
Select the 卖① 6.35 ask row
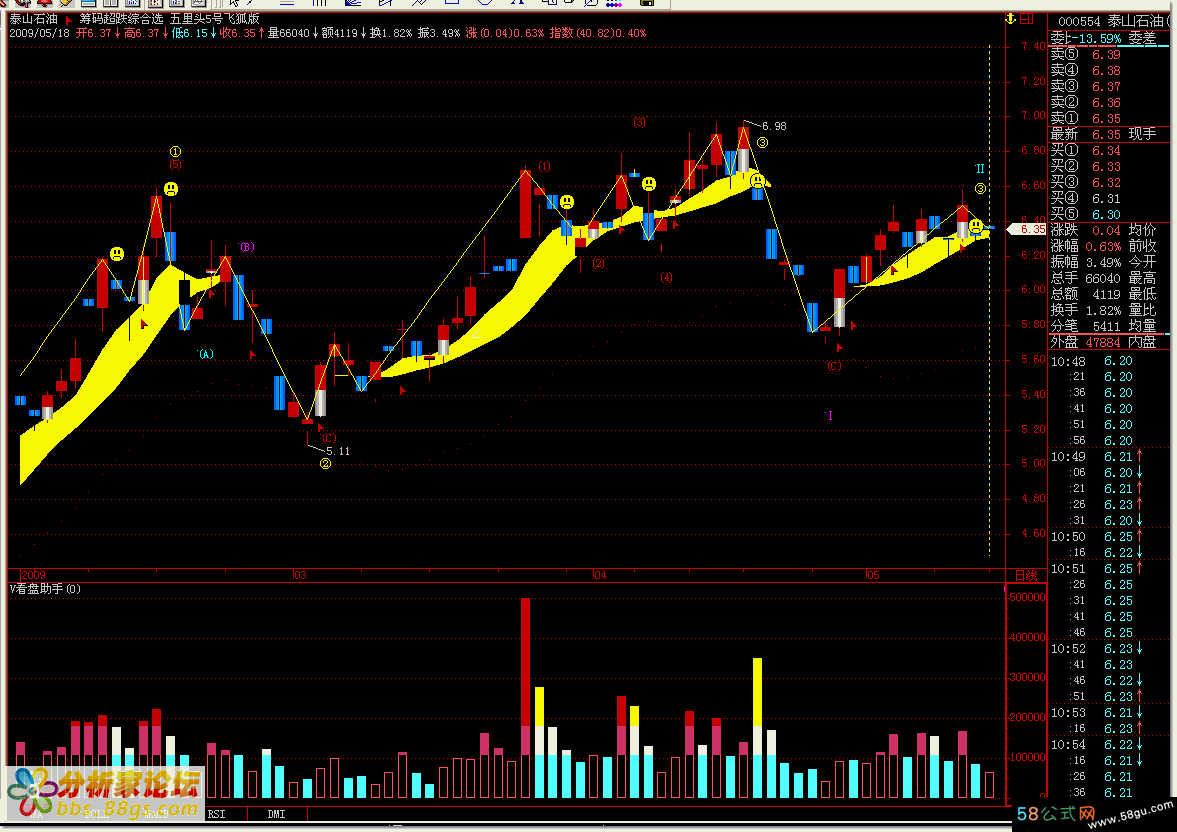[1109, 118]
